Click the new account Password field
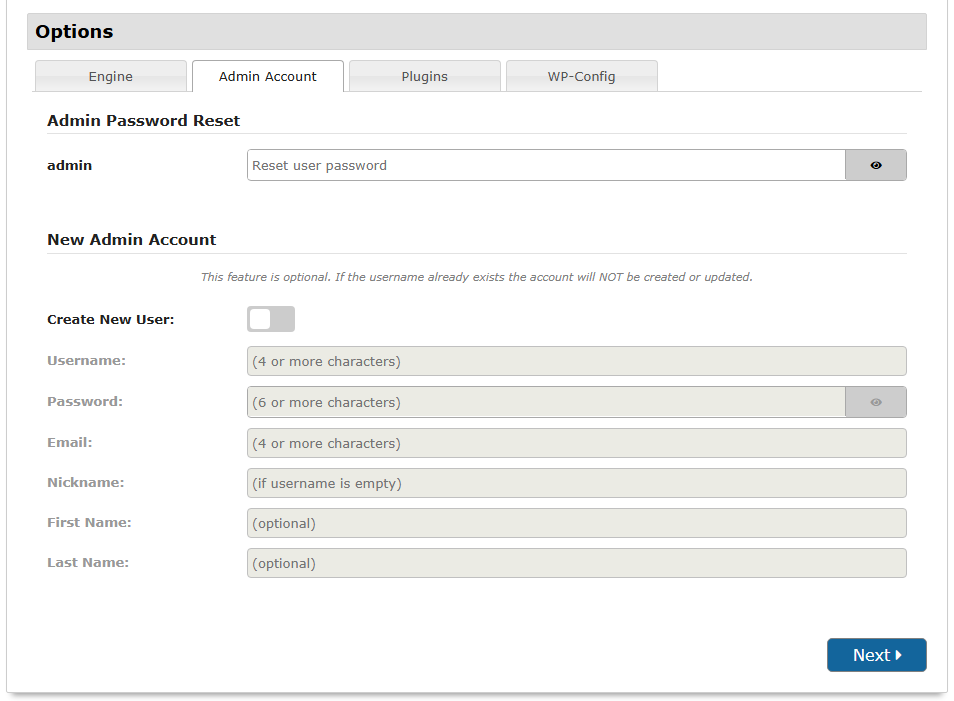 (546, 402)
